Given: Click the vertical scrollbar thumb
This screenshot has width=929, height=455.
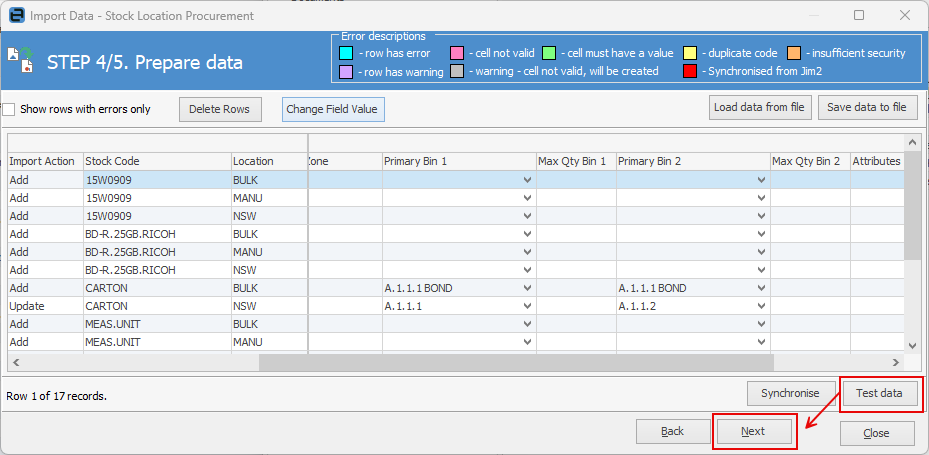Looking at the screenshot, I should [911, 205].
